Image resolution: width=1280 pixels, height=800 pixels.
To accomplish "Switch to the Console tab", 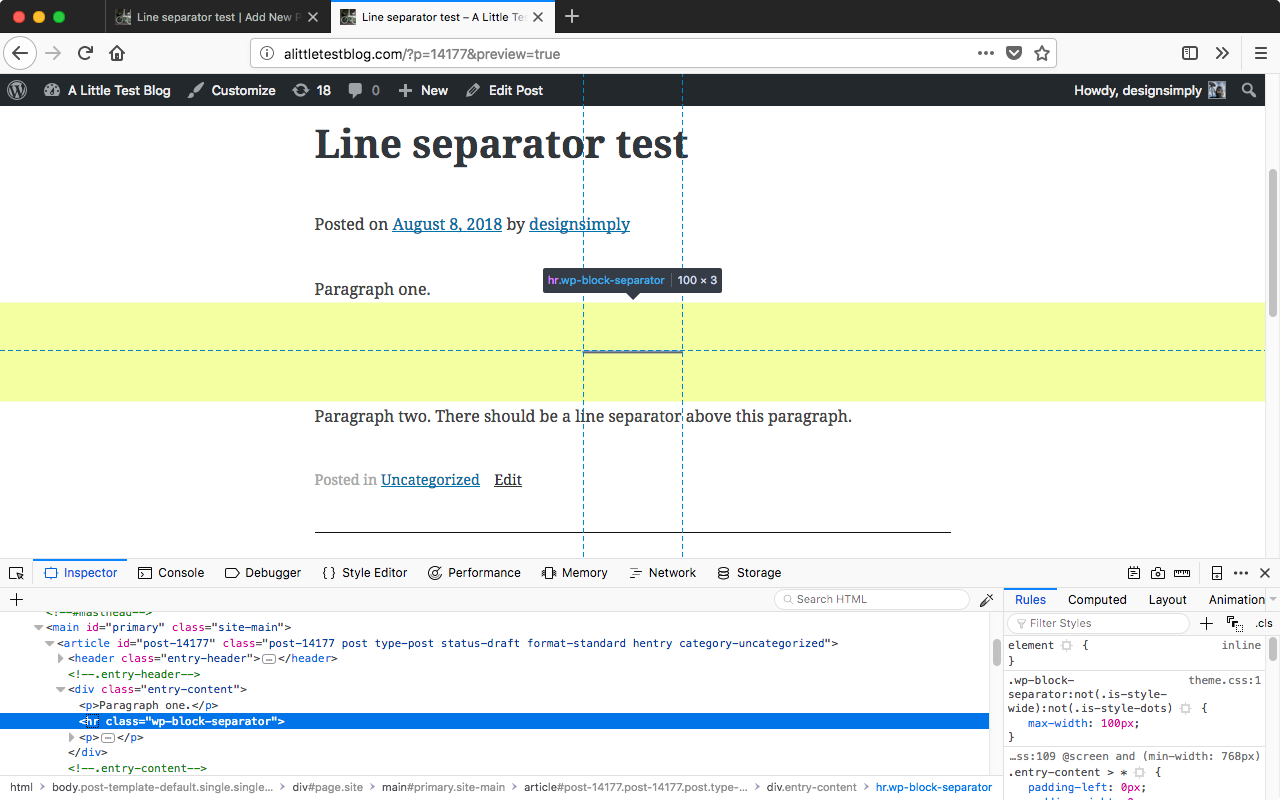I will [x=171, y=572].
